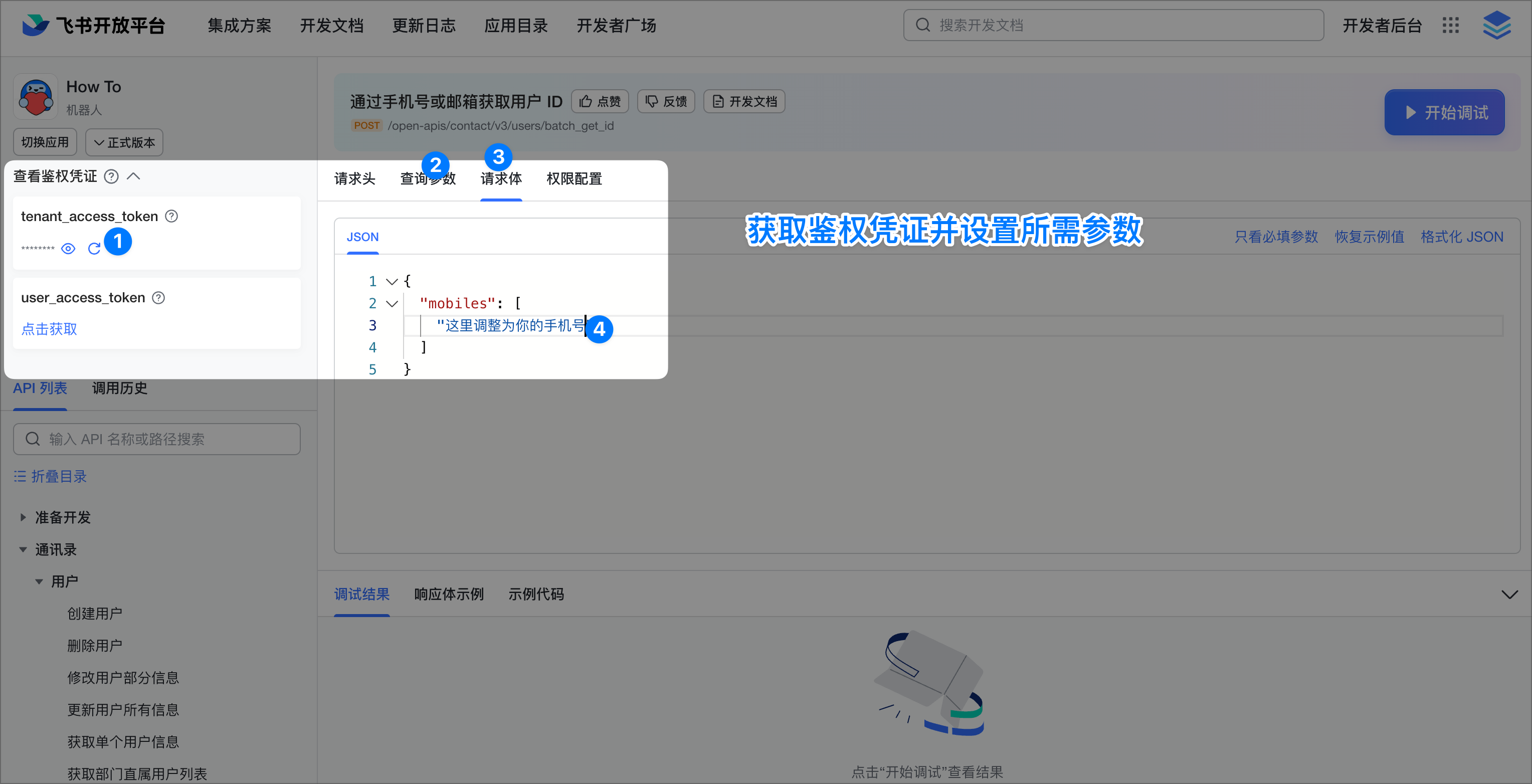Screen dimensions: 1532x784
Task: Click the 反馈 feedback icon
Action: point(652,101)
